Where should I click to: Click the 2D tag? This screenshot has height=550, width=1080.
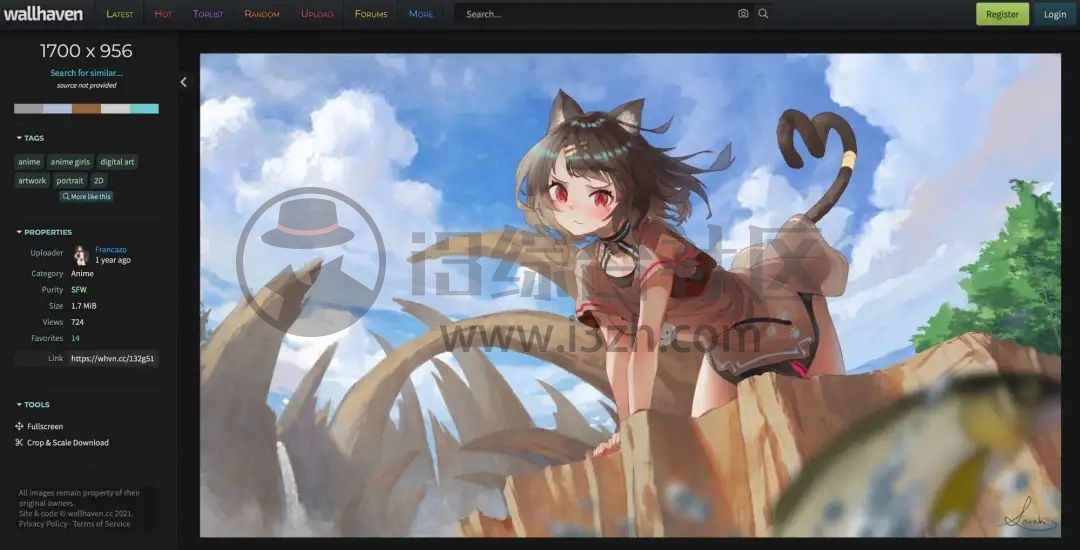[98, 180]
